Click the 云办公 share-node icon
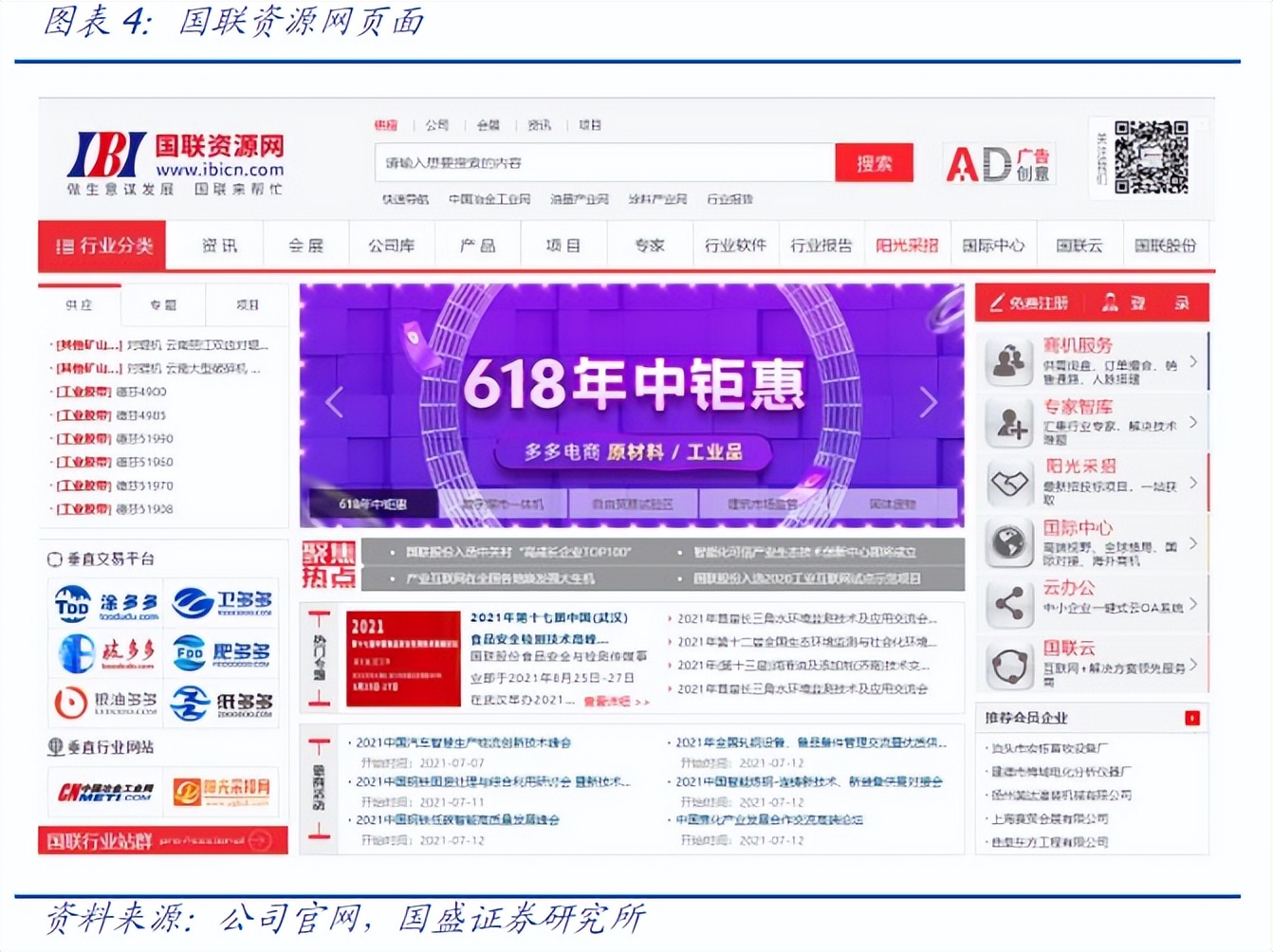Viewport: 1273px width, 952px height. [x=1008, y=604]
